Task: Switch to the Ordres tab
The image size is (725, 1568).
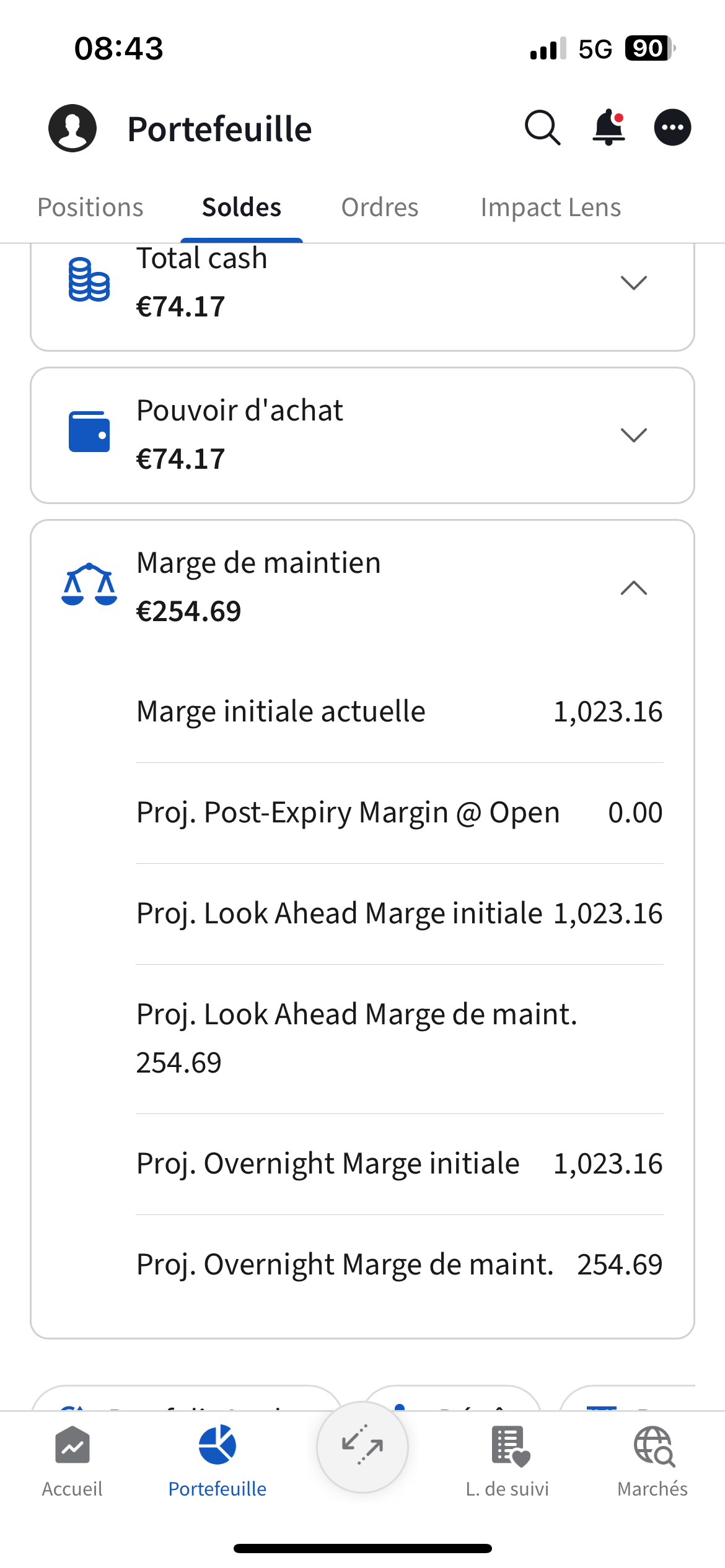Action: pyautogui.click(x=380, y=207)
